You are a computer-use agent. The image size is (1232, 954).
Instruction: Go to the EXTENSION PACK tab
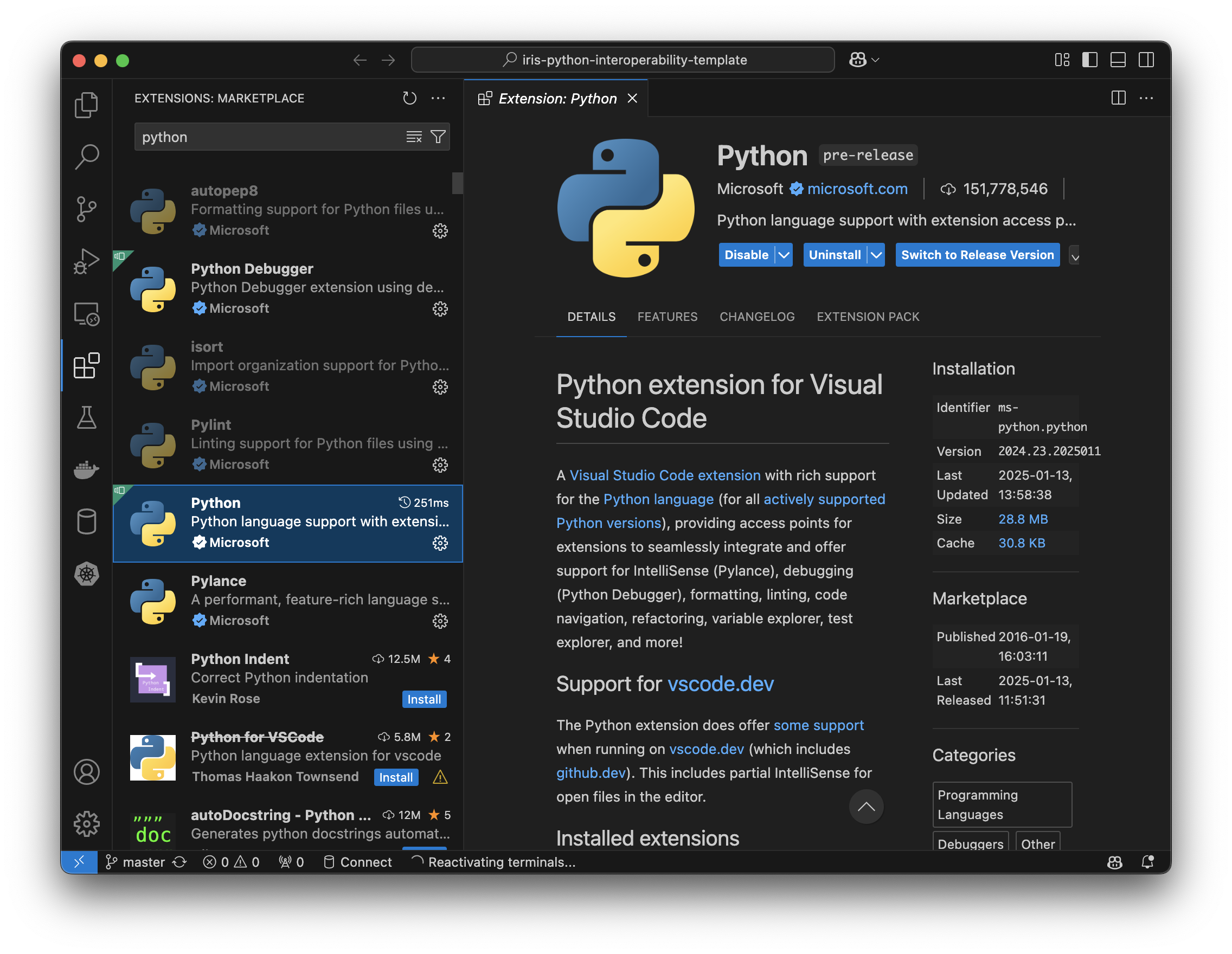868,317
